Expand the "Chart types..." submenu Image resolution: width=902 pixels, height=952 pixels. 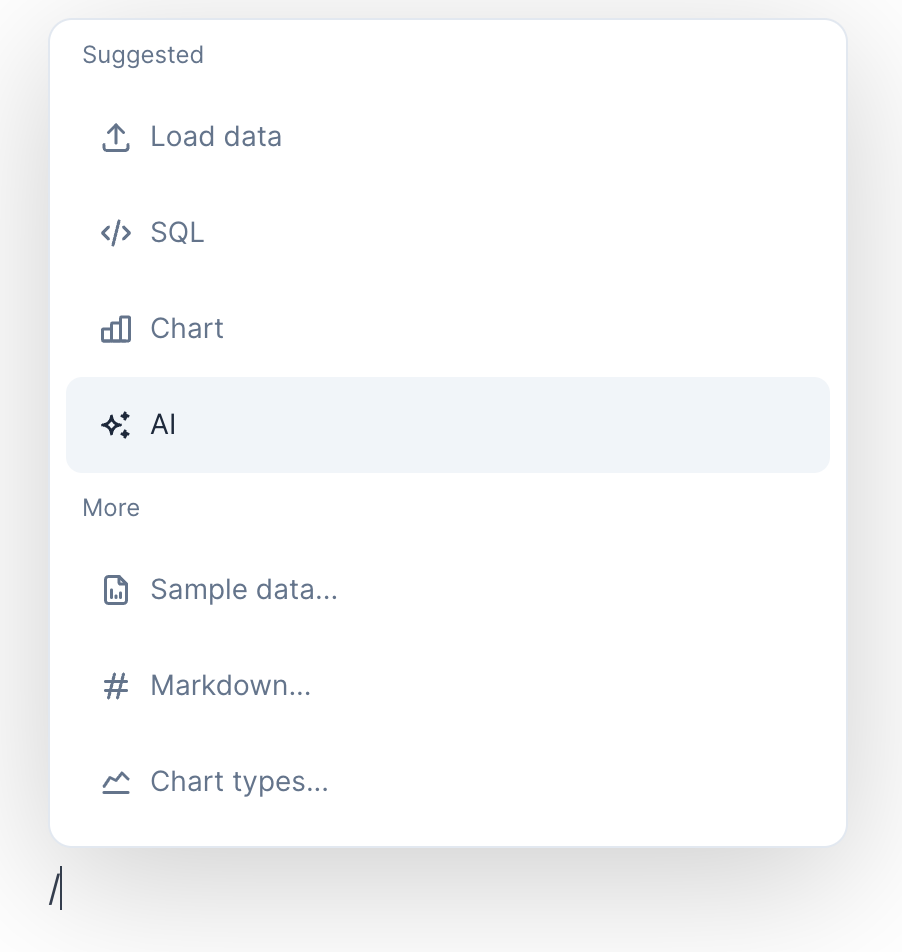point(239,782)
